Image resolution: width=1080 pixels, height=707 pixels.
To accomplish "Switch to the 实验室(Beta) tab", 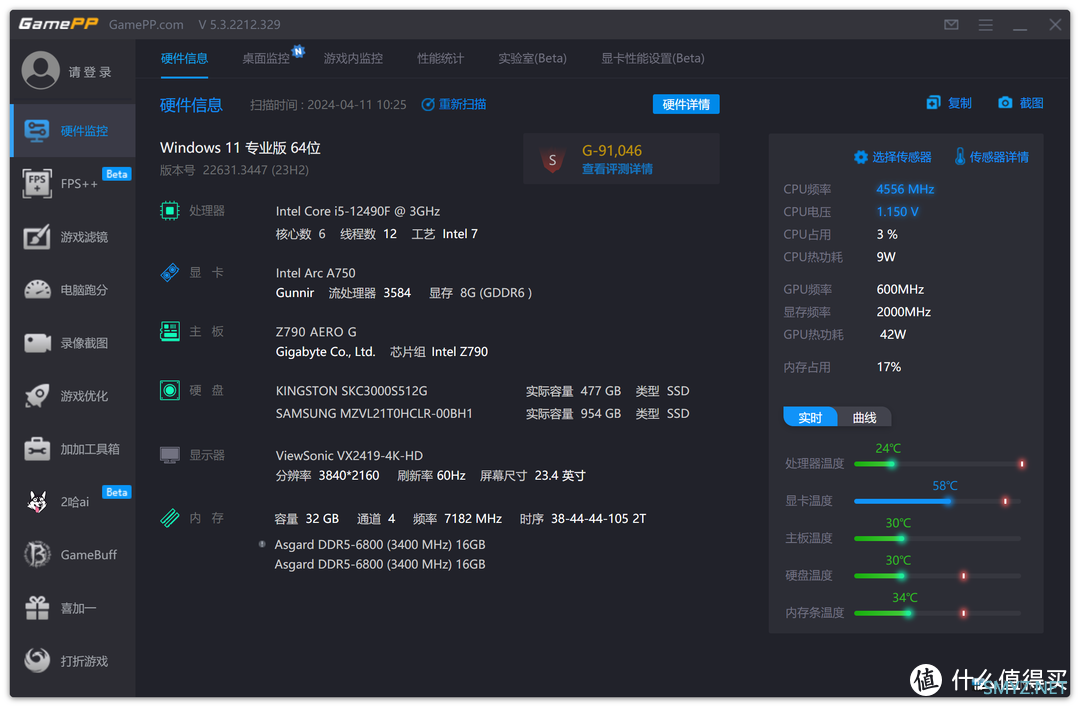I will (532, 59).
